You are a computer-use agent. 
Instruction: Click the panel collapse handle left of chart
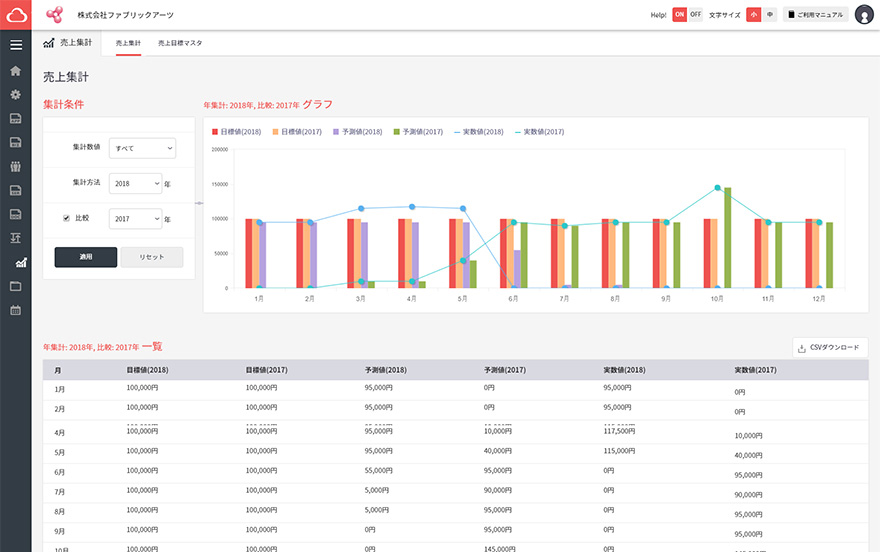pyautogui.click(x=199, y=203)
